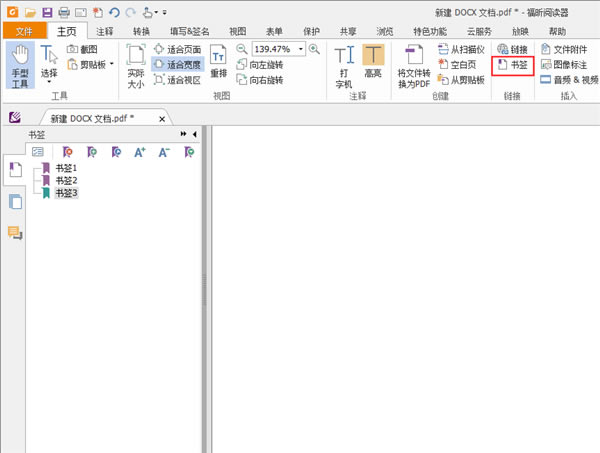Show the Bookmarks side panel
The width and height of the screenshot is (600, 453).
point(15,170)
